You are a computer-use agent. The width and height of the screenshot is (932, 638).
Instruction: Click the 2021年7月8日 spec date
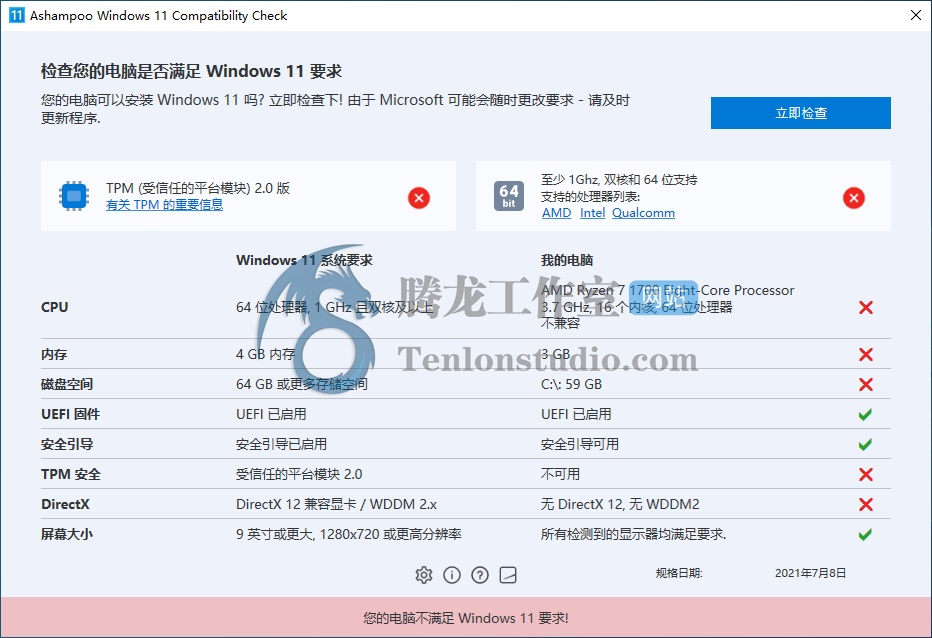pyautogui.click(x=810, y=573)
